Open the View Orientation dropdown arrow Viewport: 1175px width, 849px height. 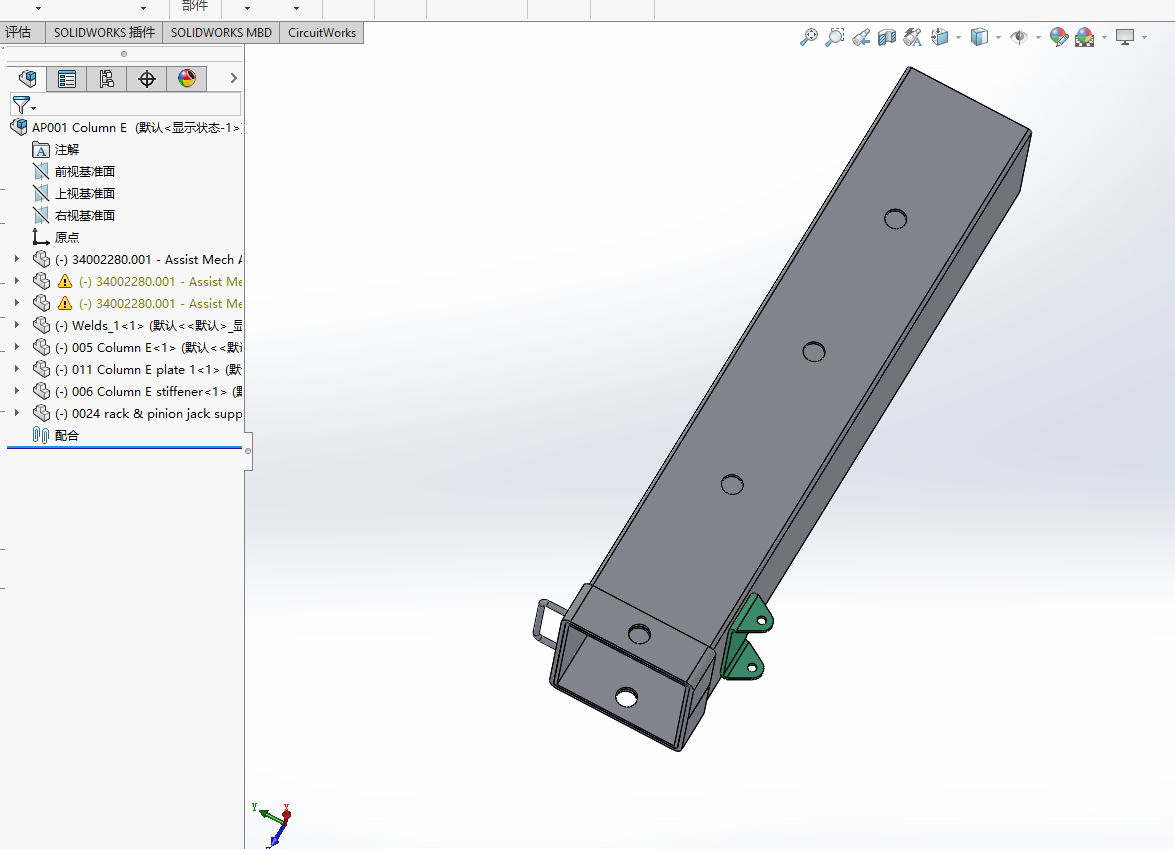tap(958, 37)
